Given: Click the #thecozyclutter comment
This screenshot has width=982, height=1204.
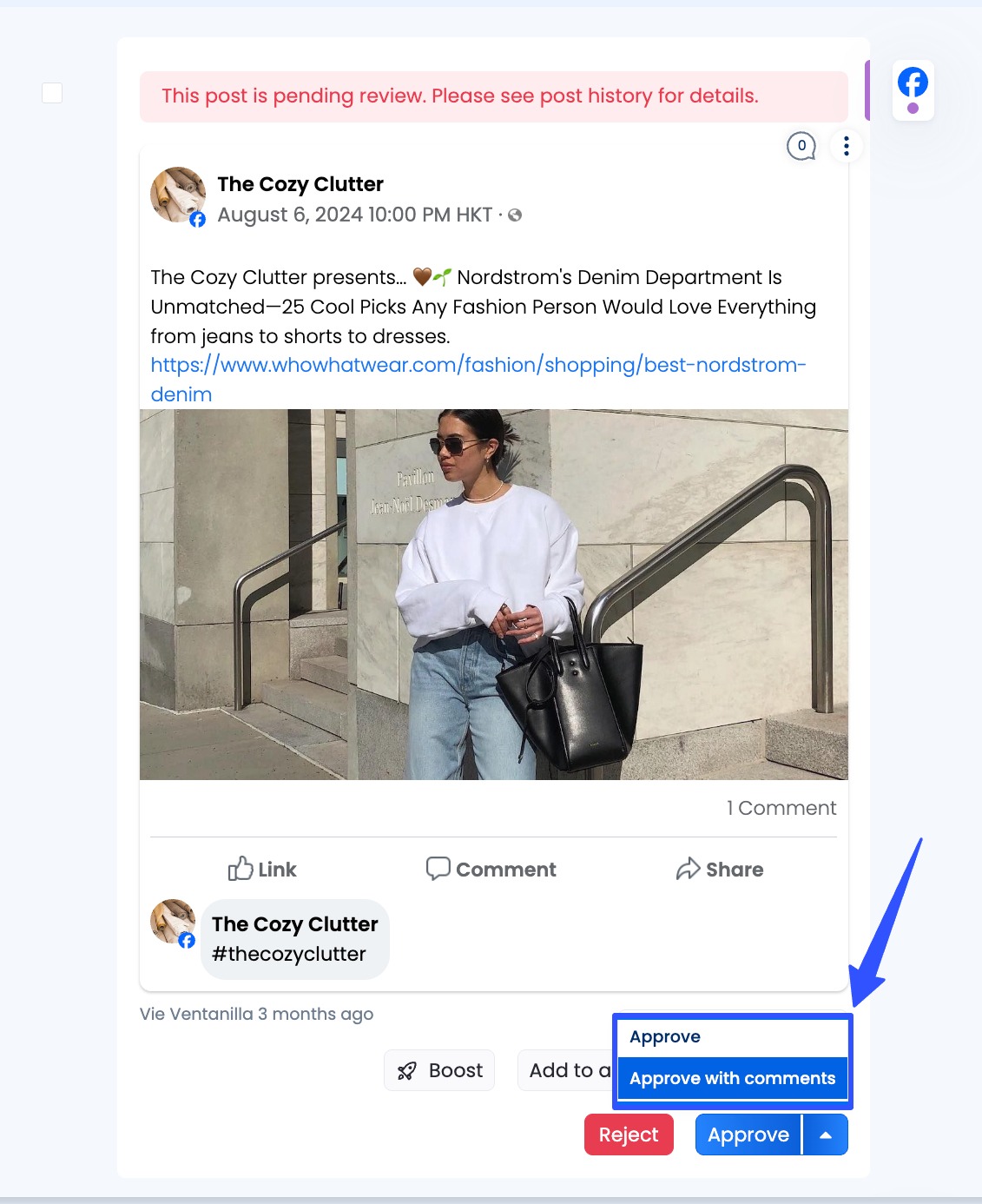Looking at the screenshot, I should (288, 954).
